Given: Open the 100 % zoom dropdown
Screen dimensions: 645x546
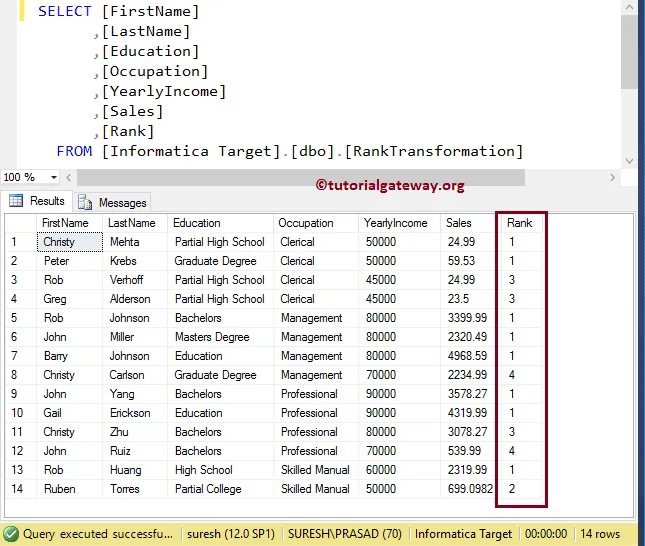Looking at the screenshot, I should click(30, 177).
